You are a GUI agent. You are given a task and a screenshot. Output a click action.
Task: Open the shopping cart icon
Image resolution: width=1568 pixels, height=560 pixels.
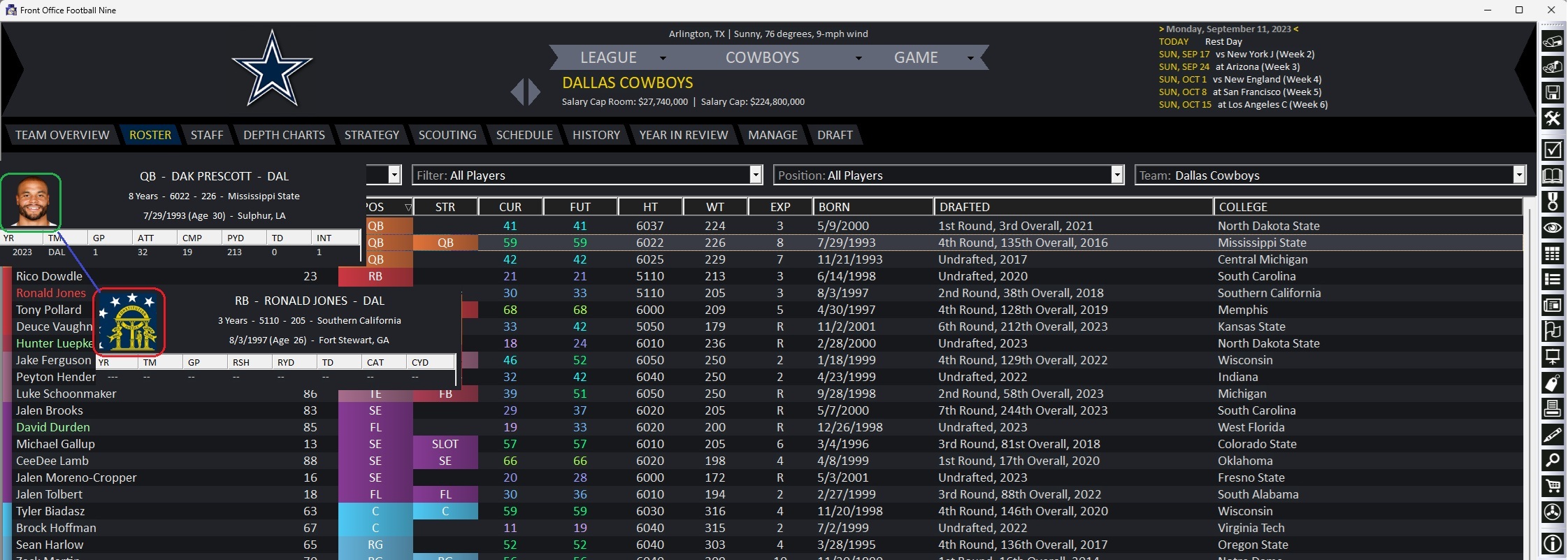click(x=1552, y=486)
